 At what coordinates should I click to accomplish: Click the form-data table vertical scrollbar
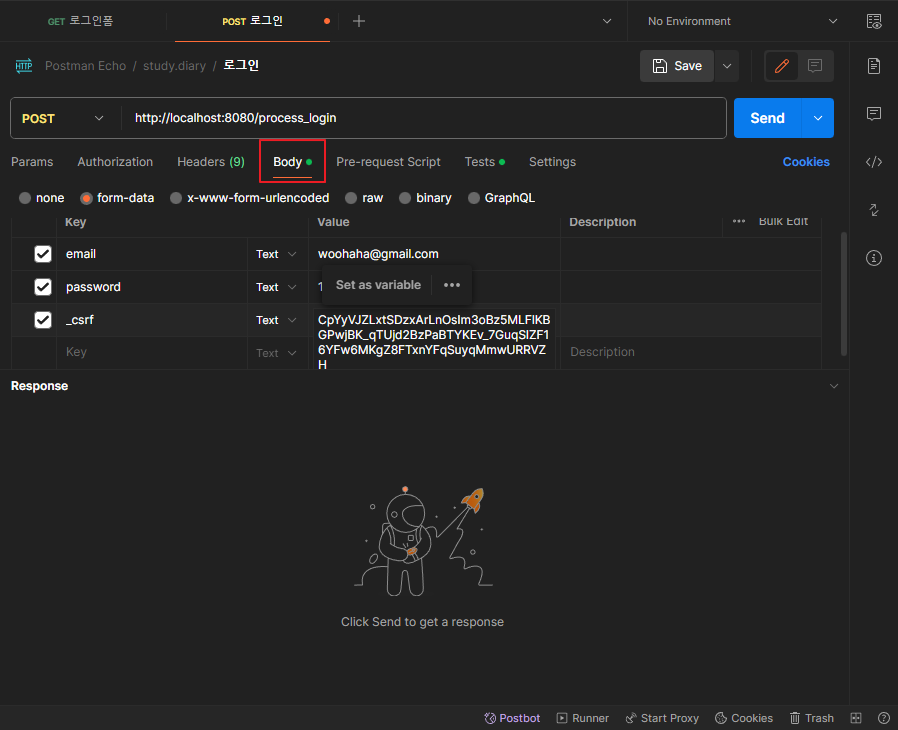tap(844, 294)
